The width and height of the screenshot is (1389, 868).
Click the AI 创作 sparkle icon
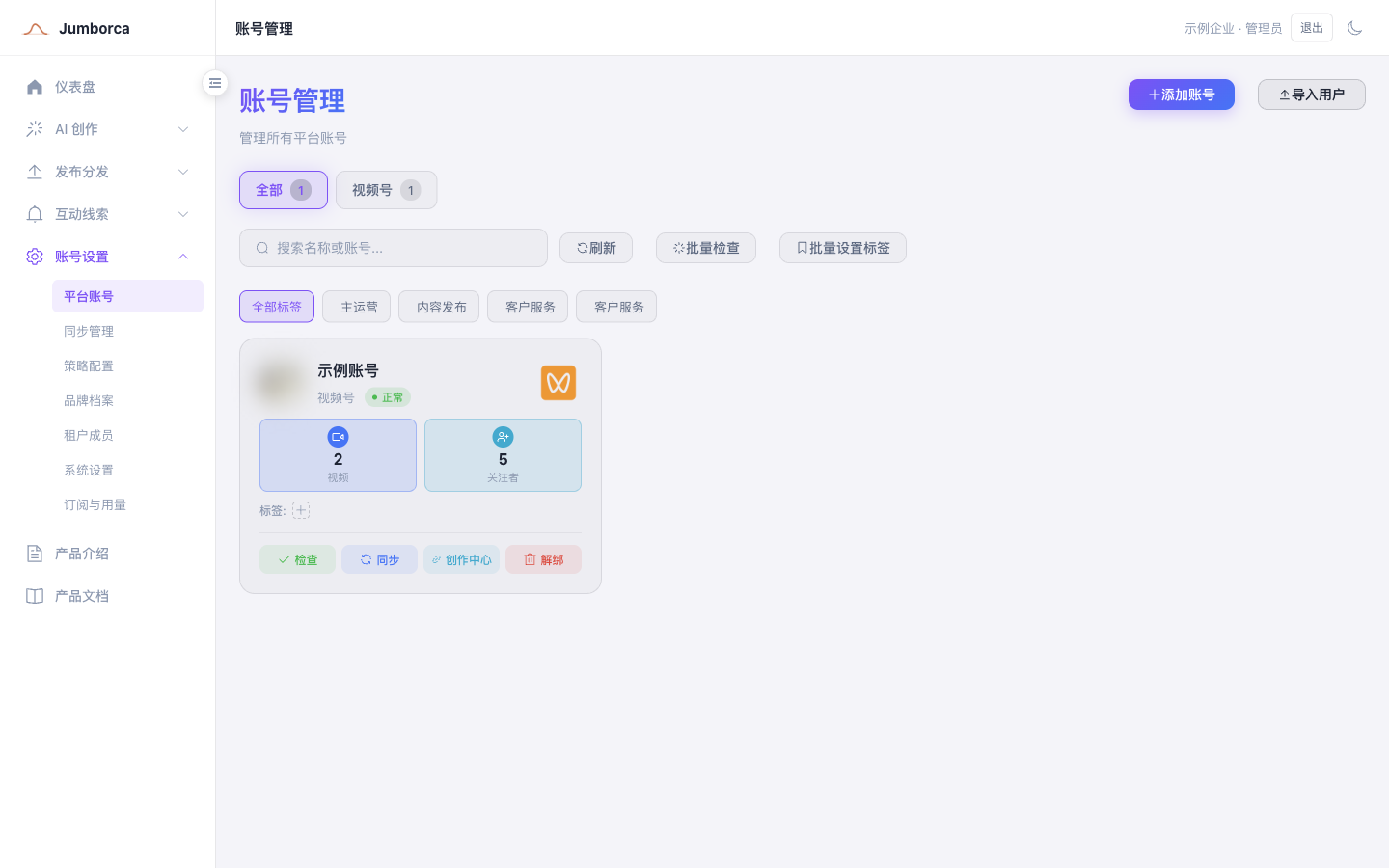(35, 129)
